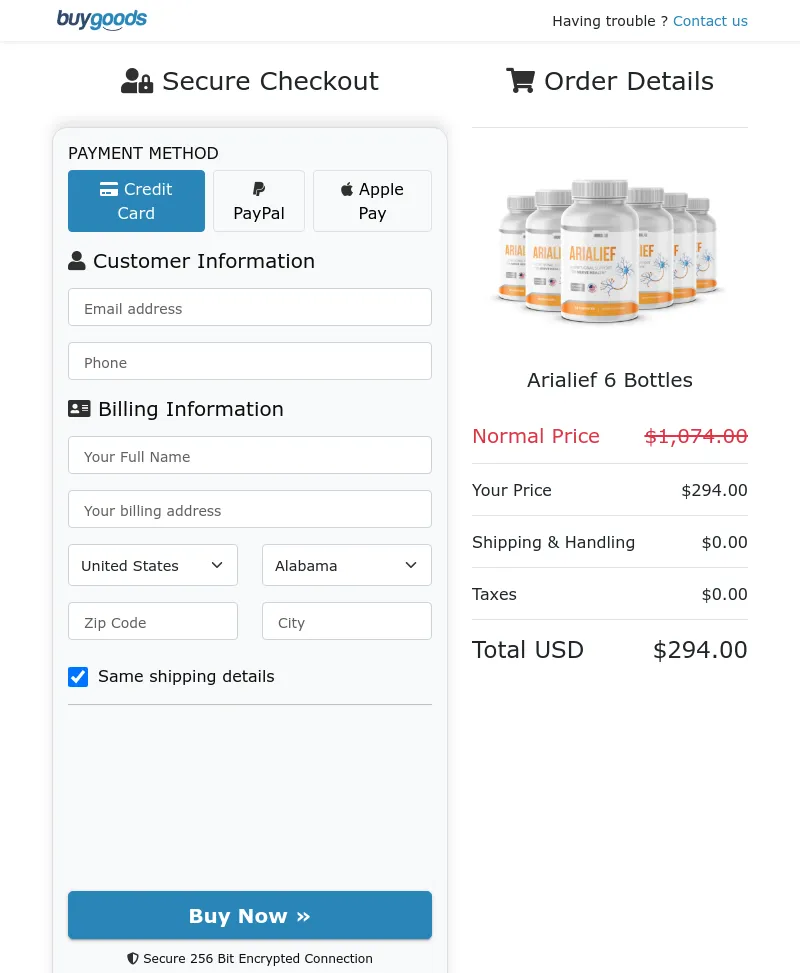Select the Apple Pay payment tab

click(x=372, y=201)
